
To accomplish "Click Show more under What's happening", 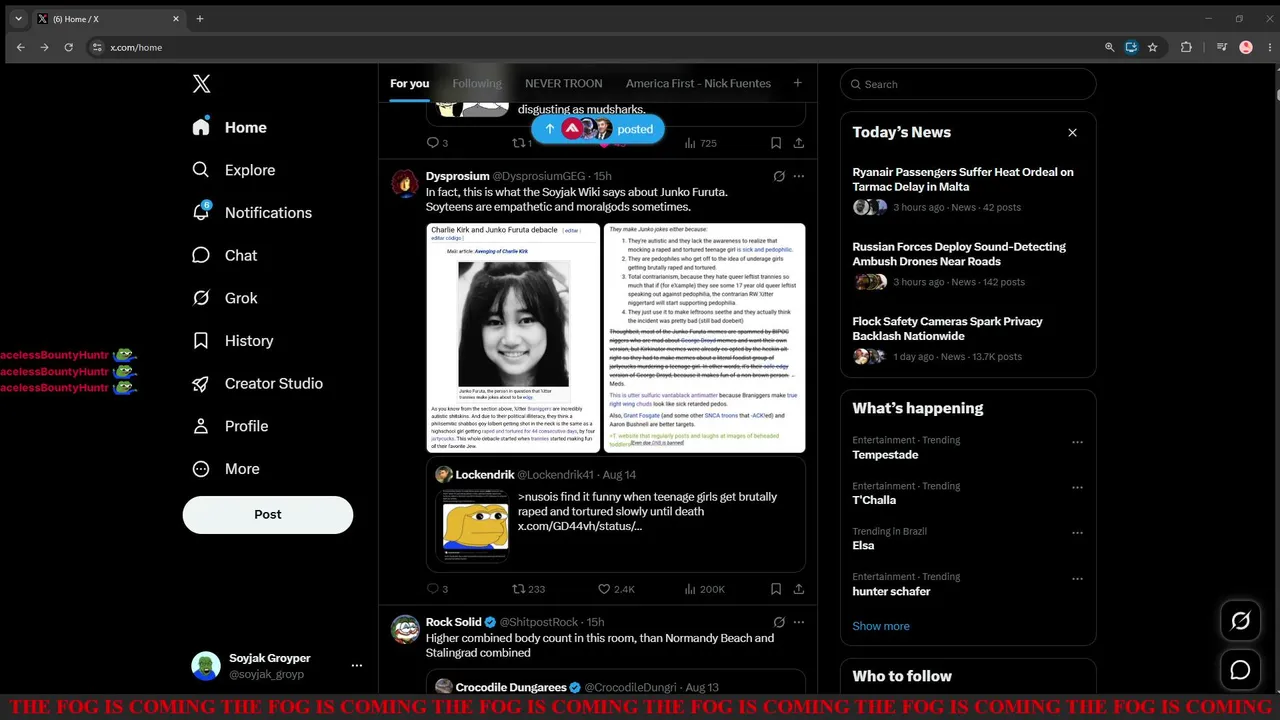I will tap(881, 626).
